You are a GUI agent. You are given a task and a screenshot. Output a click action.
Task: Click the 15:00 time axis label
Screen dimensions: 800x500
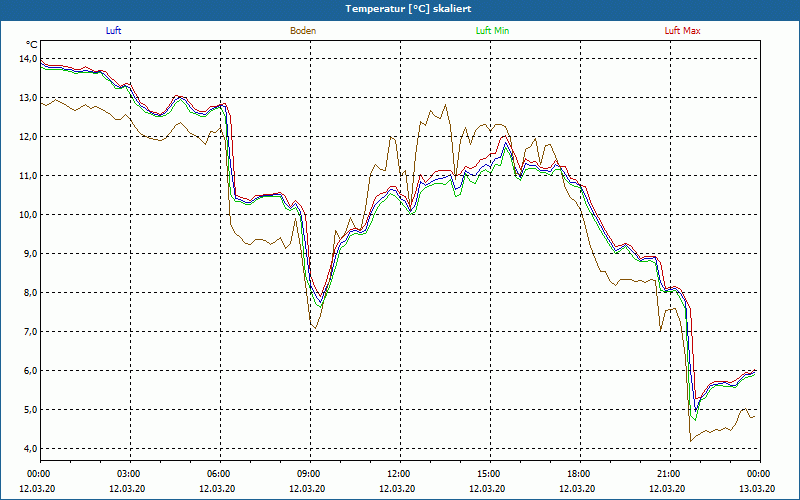coord(490,474)
